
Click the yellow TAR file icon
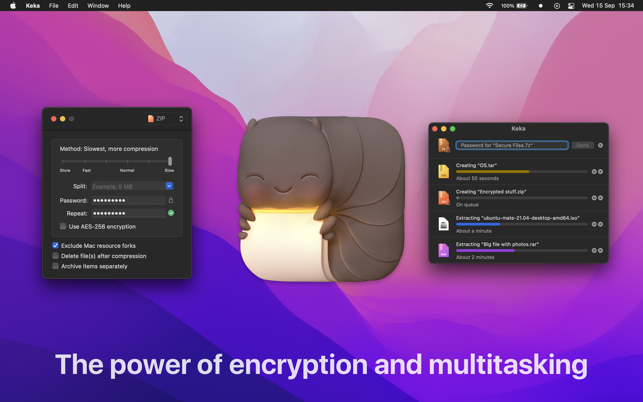(444, 171)
